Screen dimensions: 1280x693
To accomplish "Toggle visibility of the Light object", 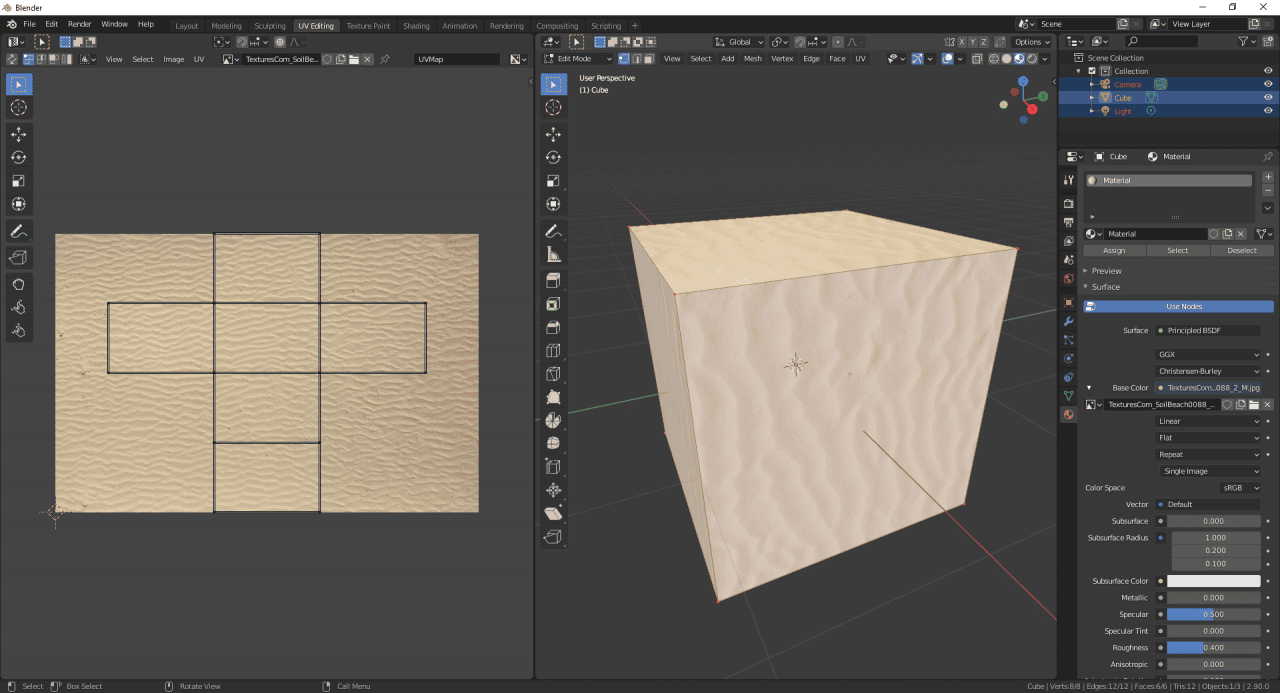I will (1268, 111).
